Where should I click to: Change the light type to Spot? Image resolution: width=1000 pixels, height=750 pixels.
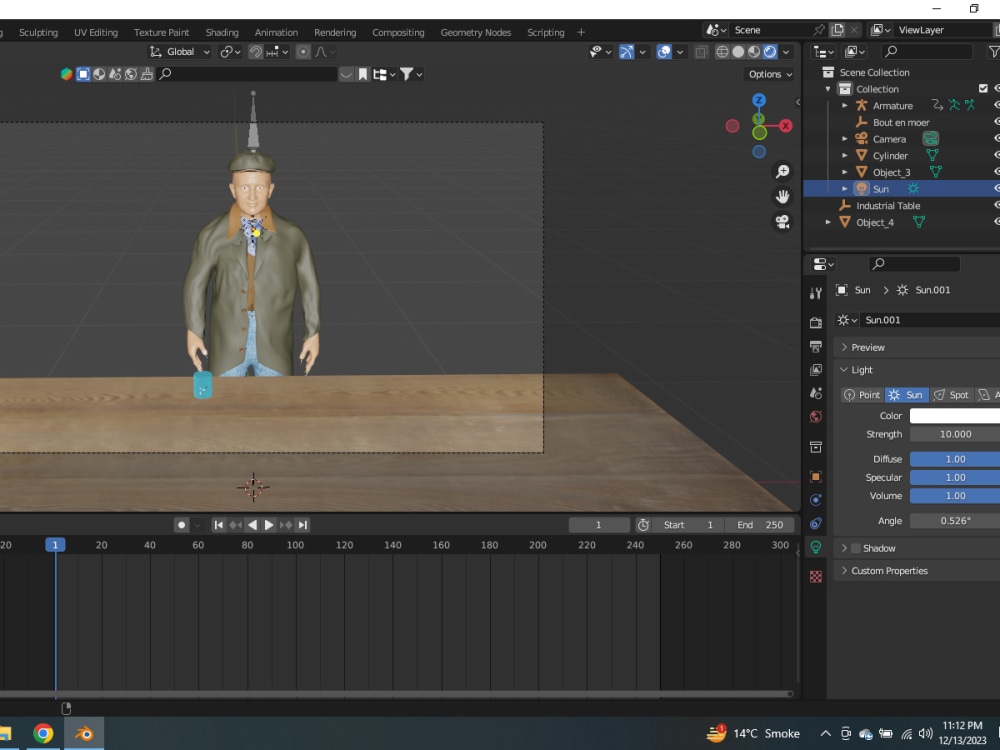click(x=952, y=394)
